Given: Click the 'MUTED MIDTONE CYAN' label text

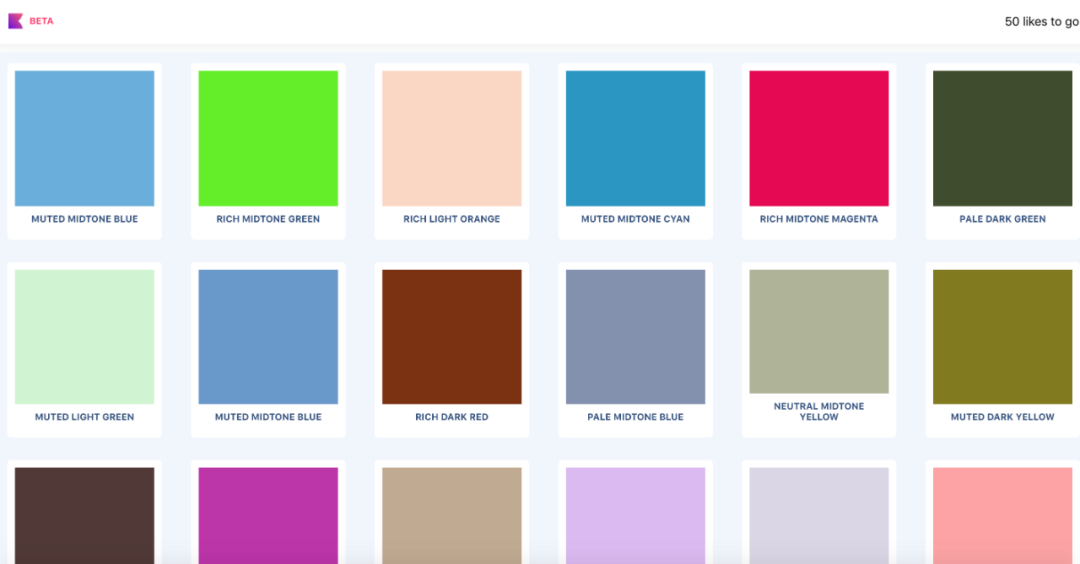Looking at the screenshot, I should click(635, 219).
